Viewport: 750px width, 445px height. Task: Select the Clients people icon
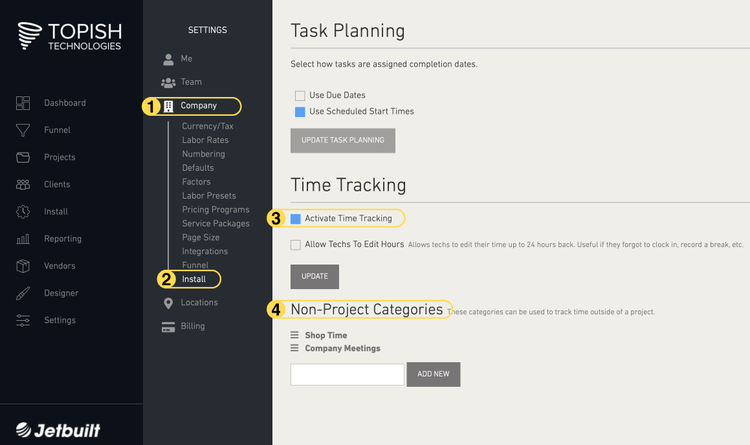23,184
